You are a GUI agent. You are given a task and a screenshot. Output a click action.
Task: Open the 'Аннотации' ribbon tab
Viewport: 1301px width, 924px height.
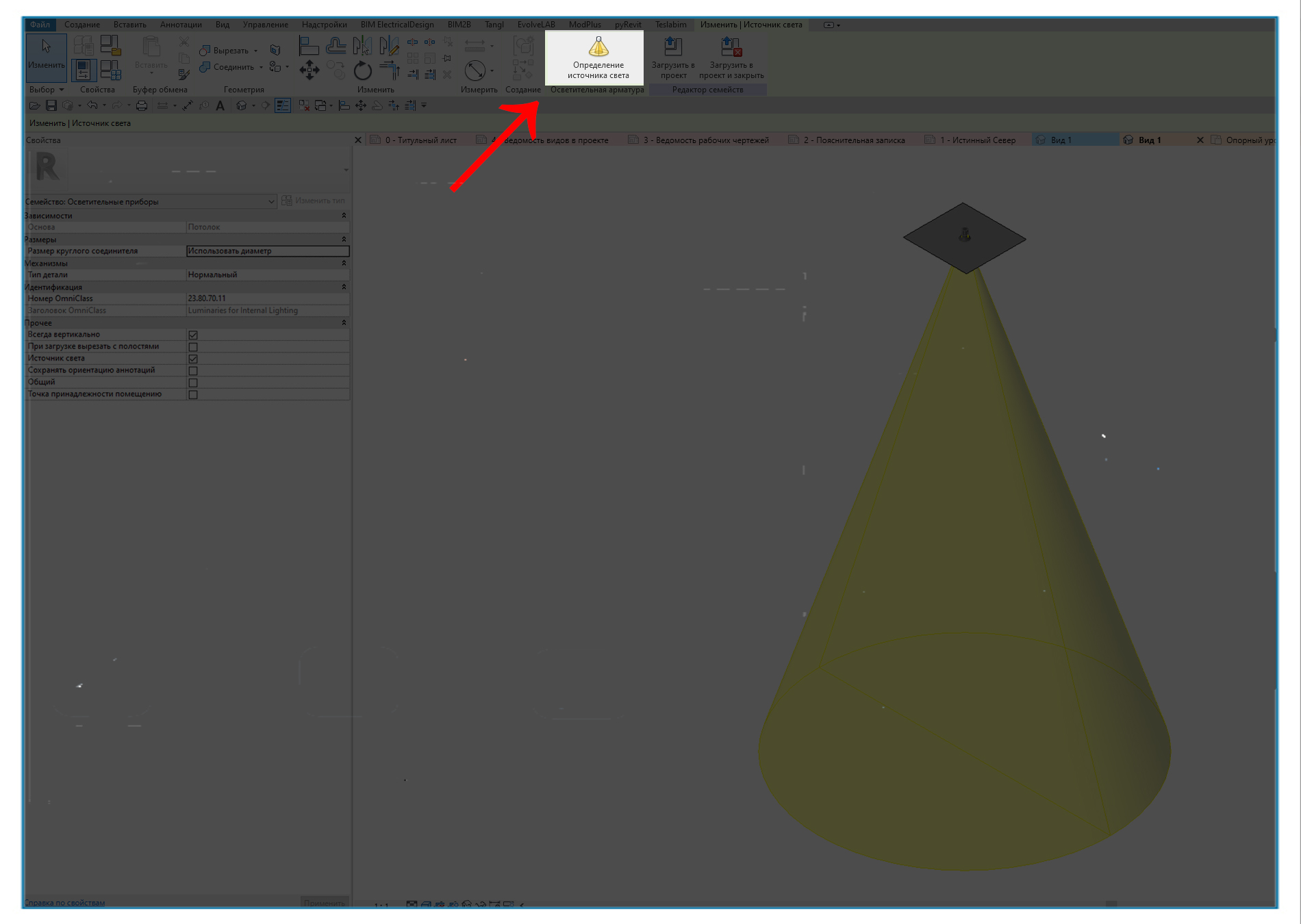(x=181, y=25)
